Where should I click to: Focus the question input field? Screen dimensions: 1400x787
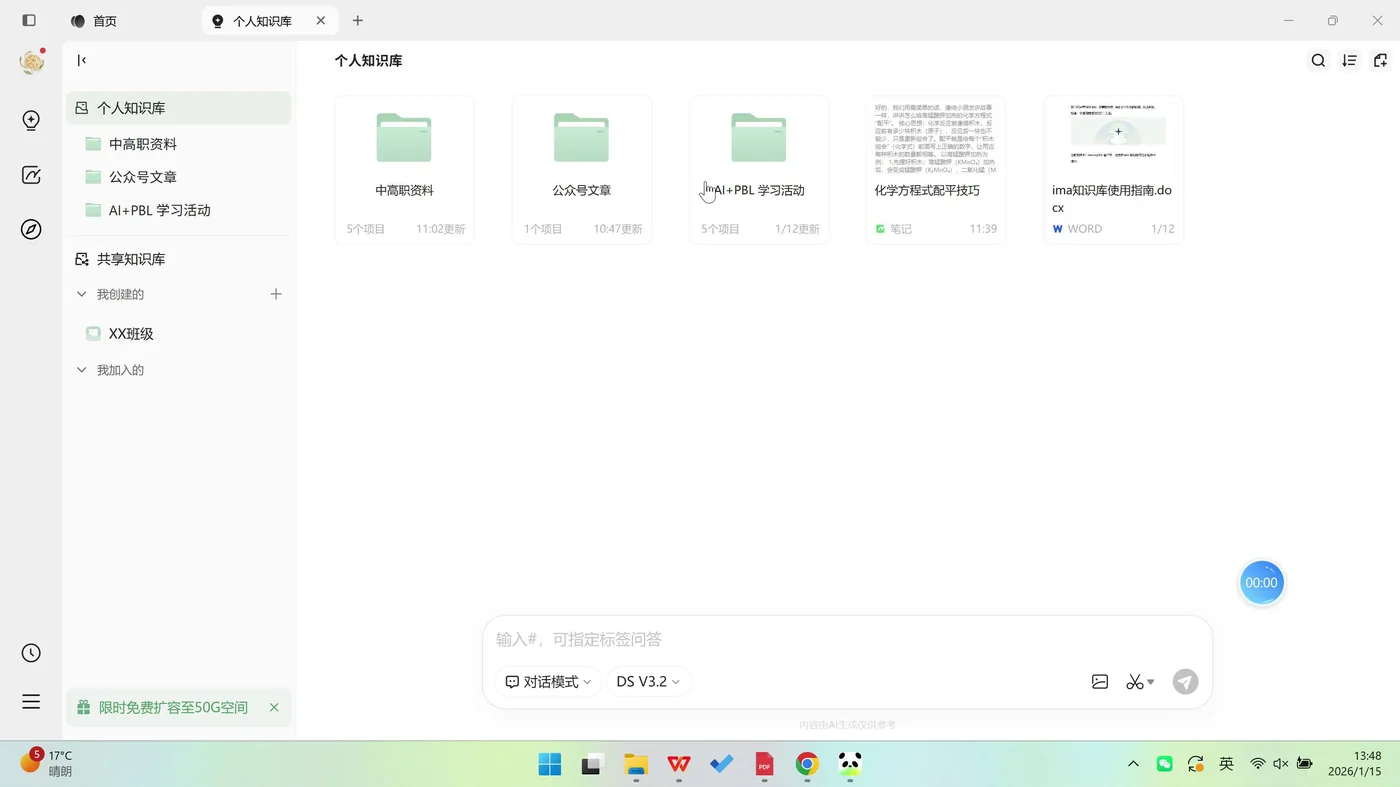tap(847, 640)
